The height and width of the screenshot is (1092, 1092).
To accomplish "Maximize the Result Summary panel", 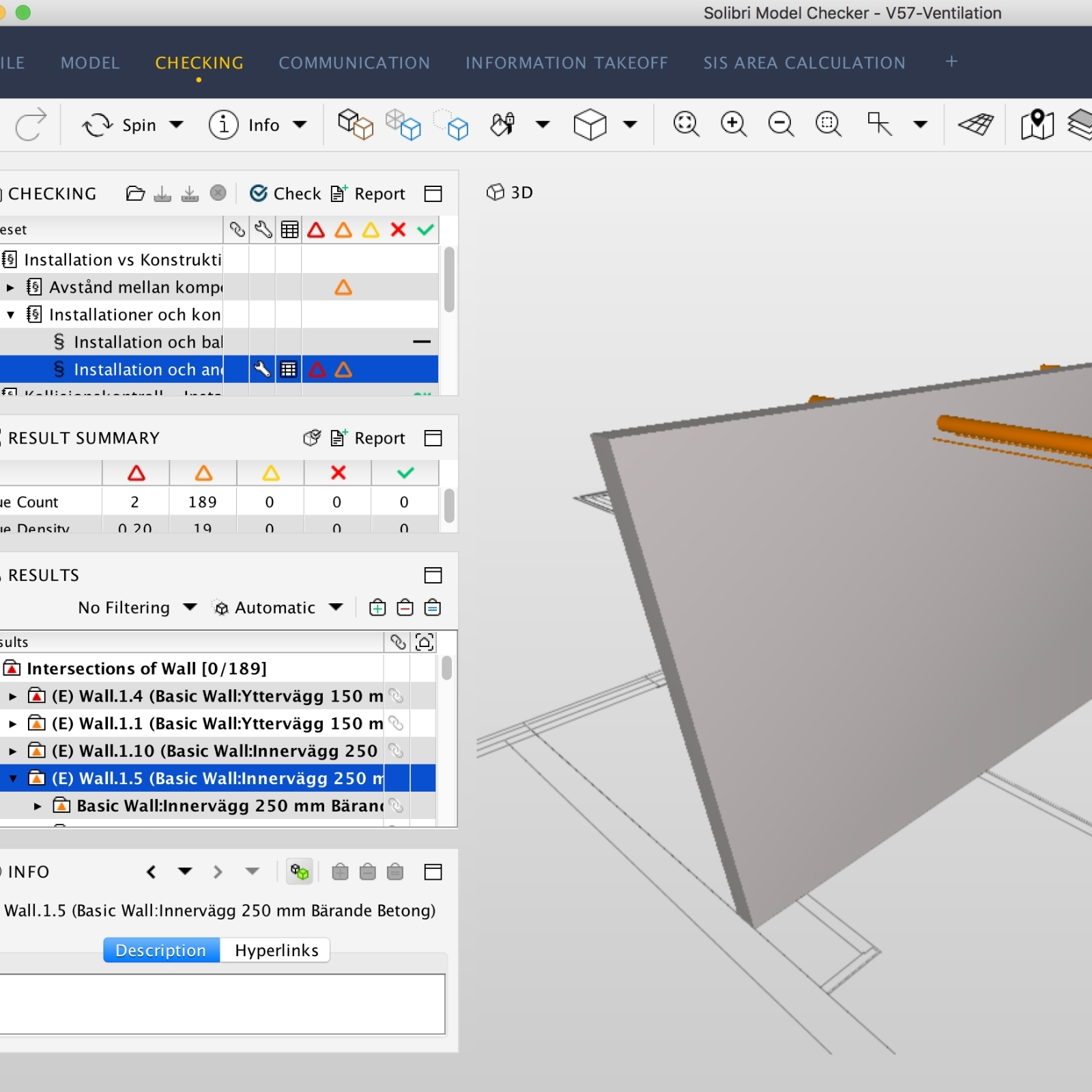I will 433,438.
